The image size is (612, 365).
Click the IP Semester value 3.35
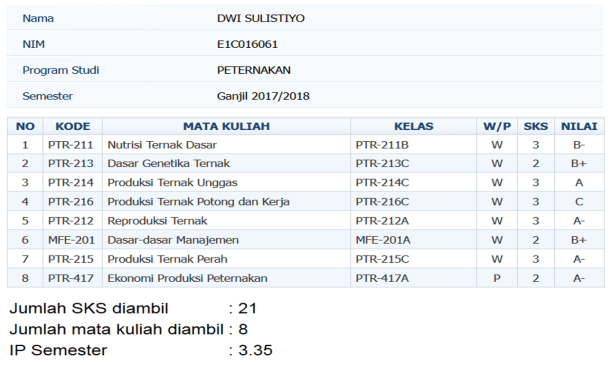pyautogui.click(x=255, y=350)
